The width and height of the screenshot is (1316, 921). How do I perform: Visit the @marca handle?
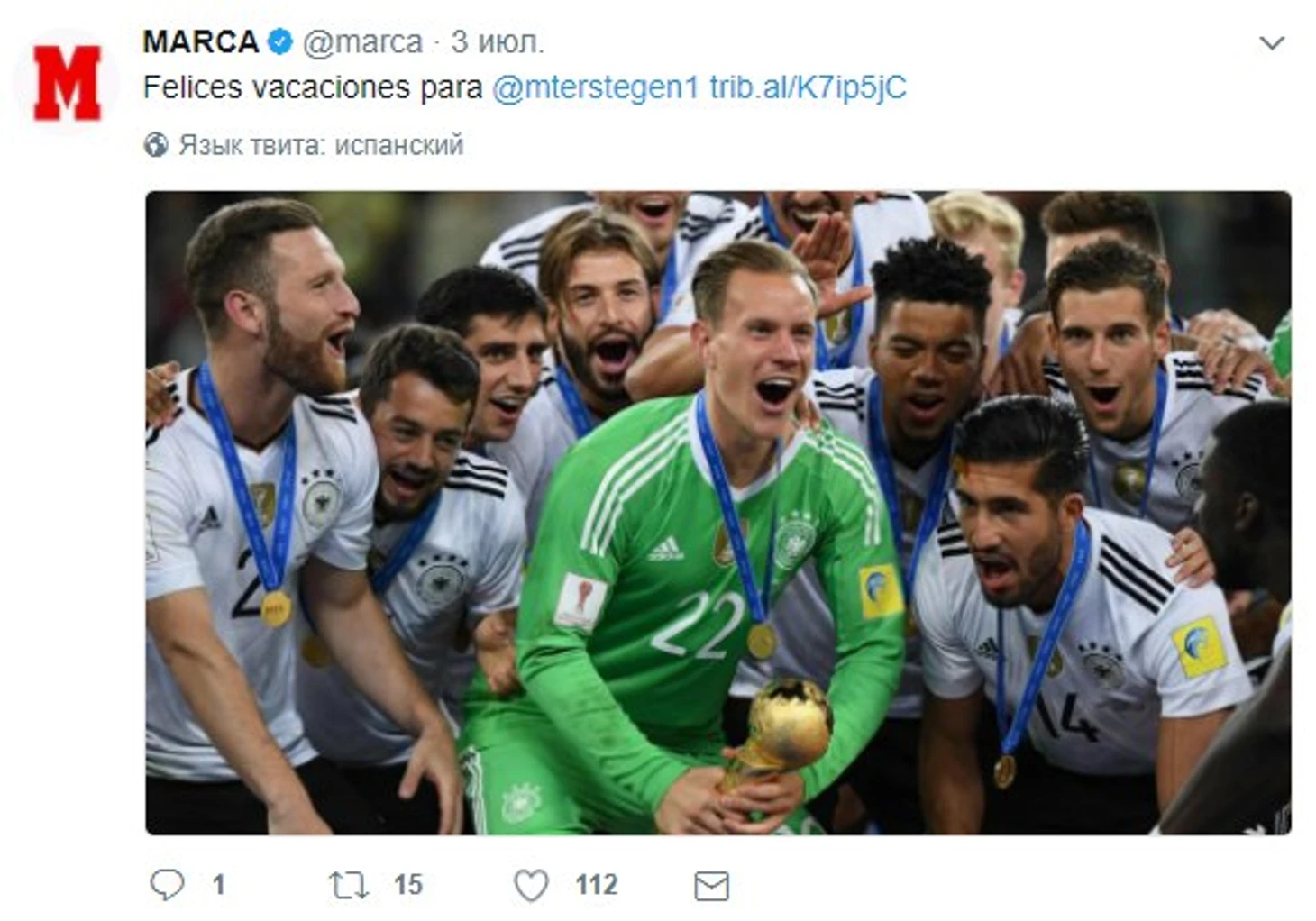362,42
